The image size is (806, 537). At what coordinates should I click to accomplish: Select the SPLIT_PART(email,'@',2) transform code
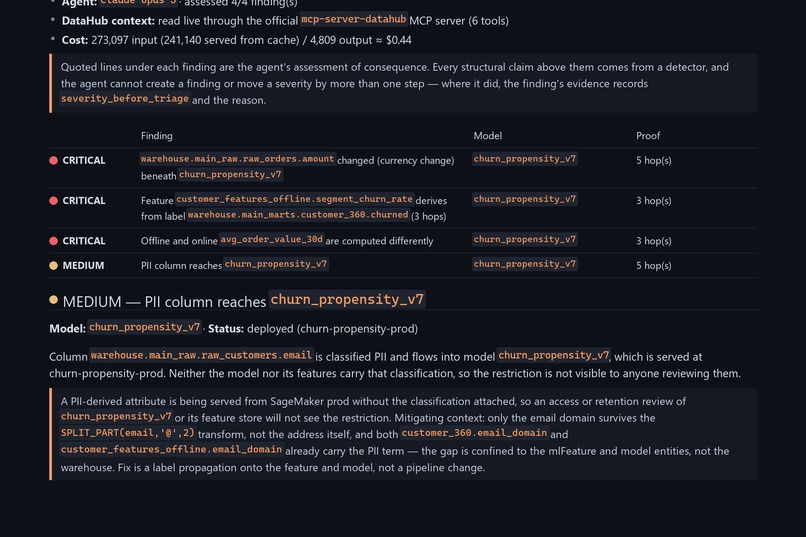pos(128,433)
